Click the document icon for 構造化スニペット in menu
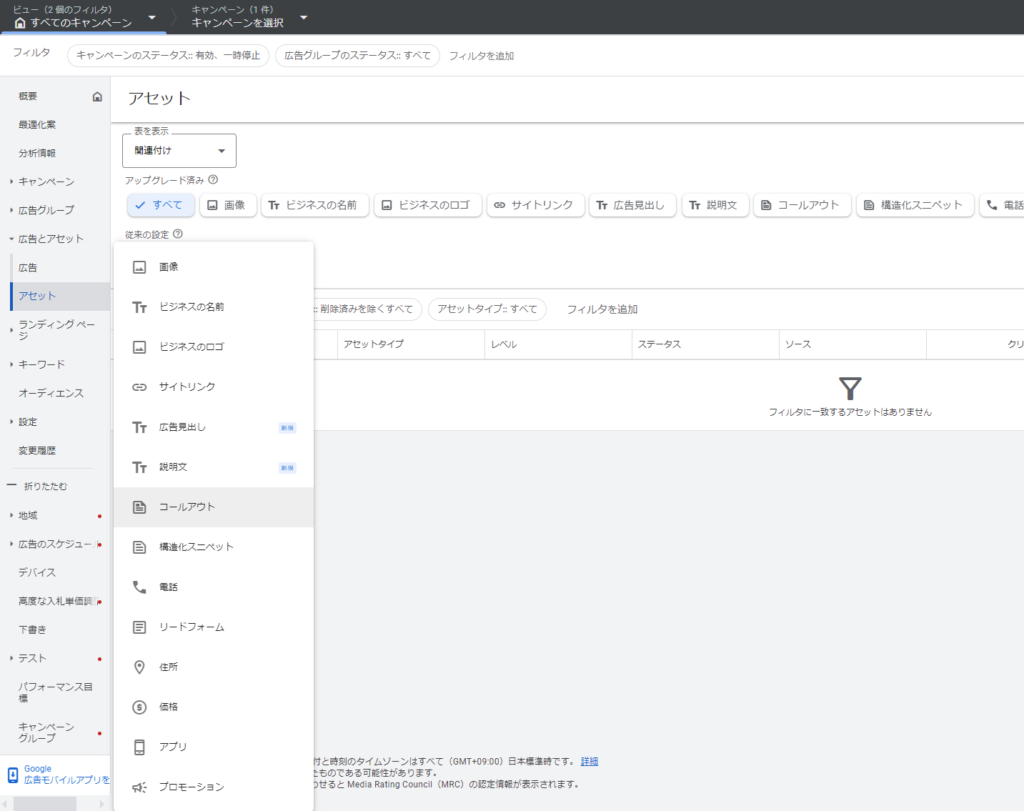 (139, 547)
